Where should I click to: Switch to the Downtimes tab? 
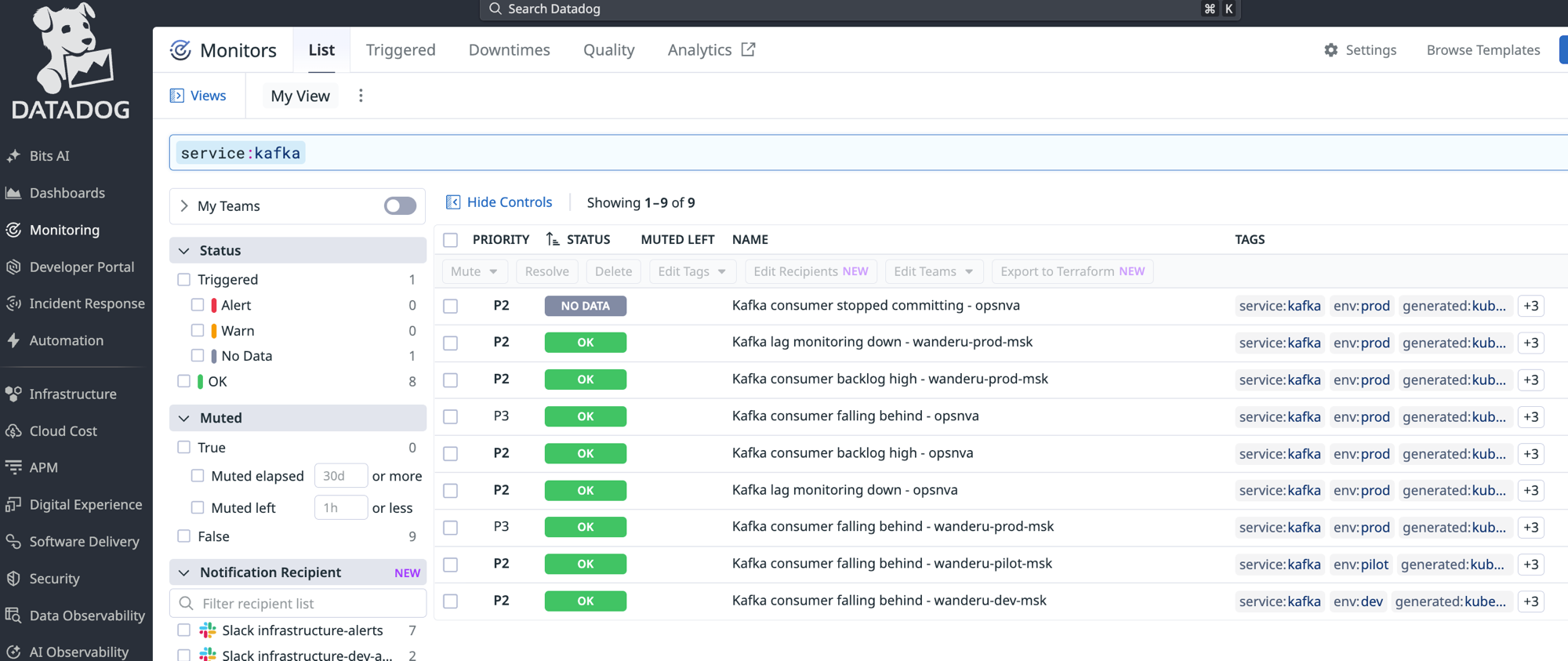510,50
